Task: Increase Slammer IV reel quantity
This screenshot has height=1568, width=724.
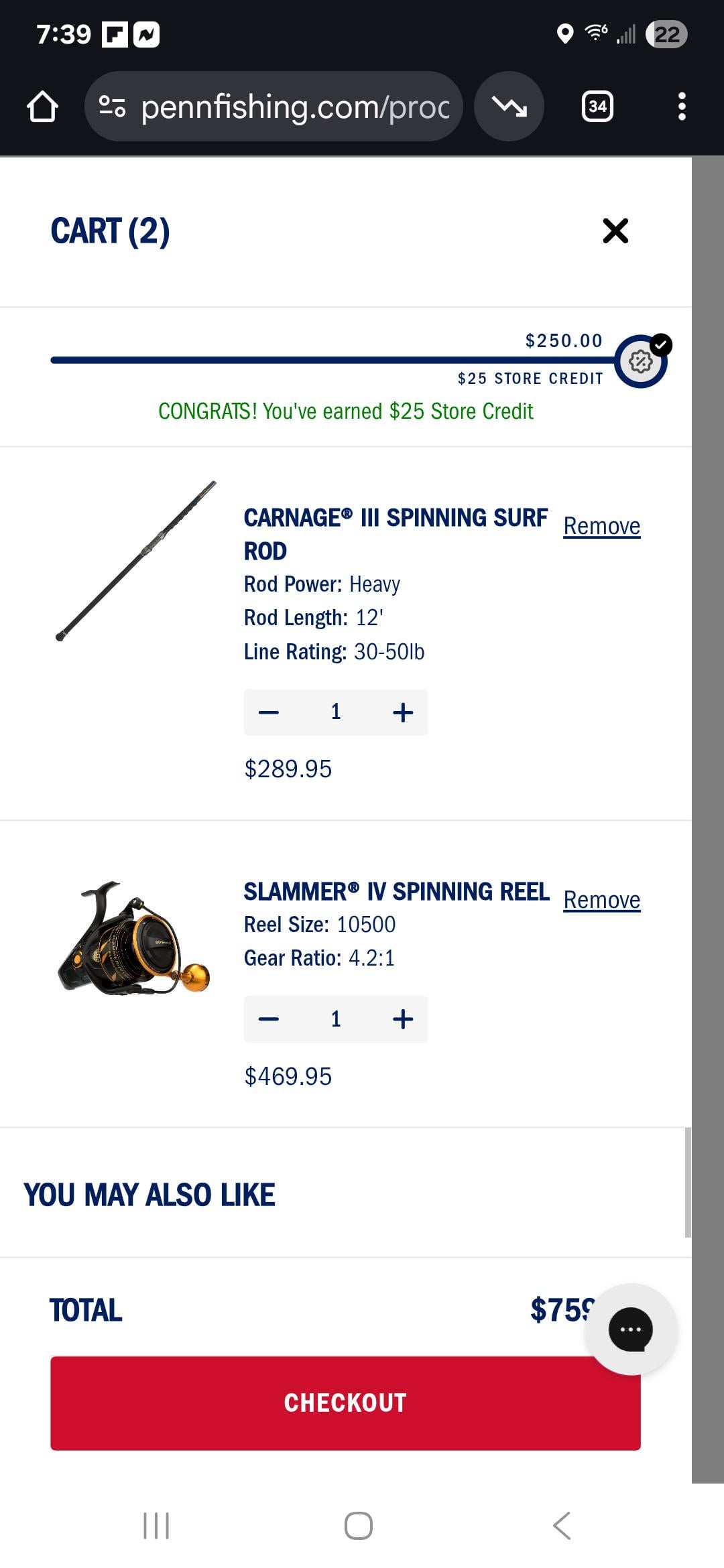Action: click(x=403, y=1019)
